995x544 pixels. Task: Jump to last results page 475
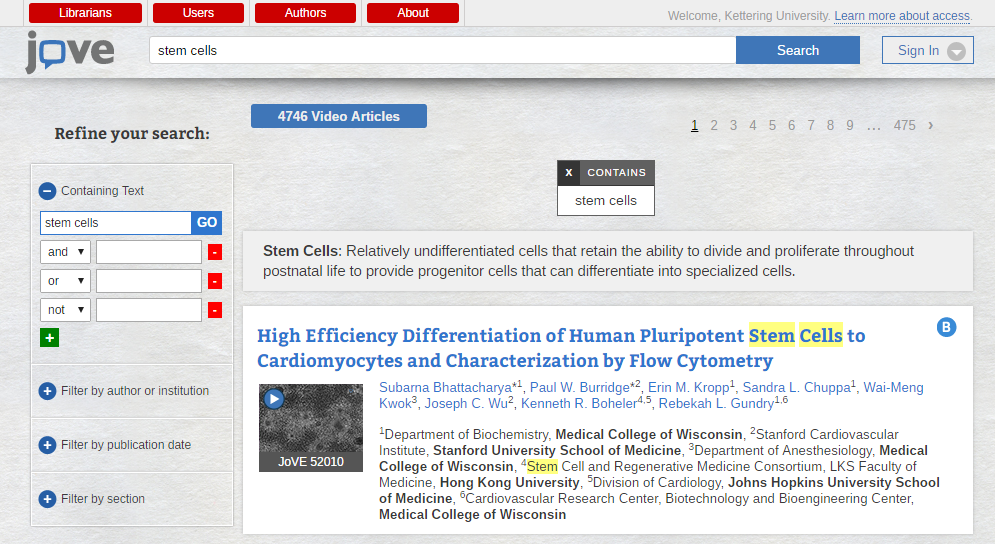click(904, 126)
